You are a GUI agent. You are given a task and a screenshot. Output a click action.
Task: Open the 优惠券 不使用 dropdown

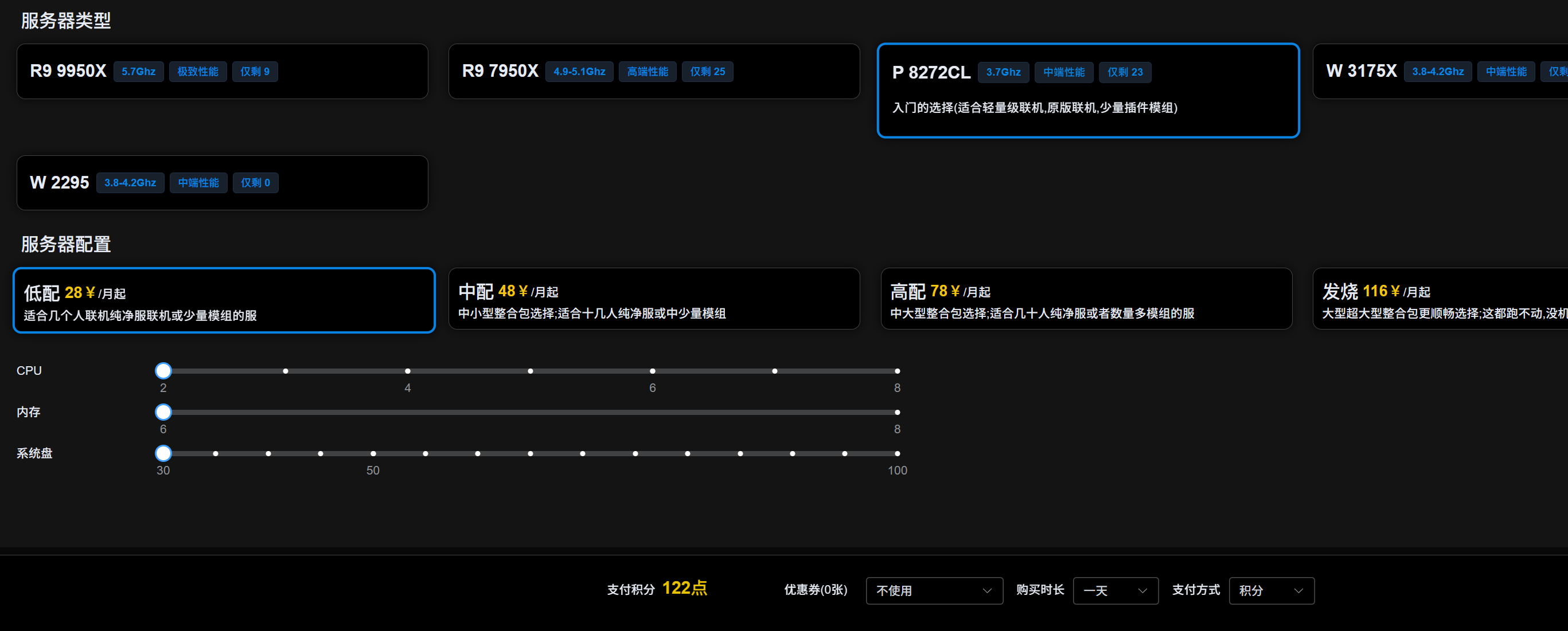[934, 590]
